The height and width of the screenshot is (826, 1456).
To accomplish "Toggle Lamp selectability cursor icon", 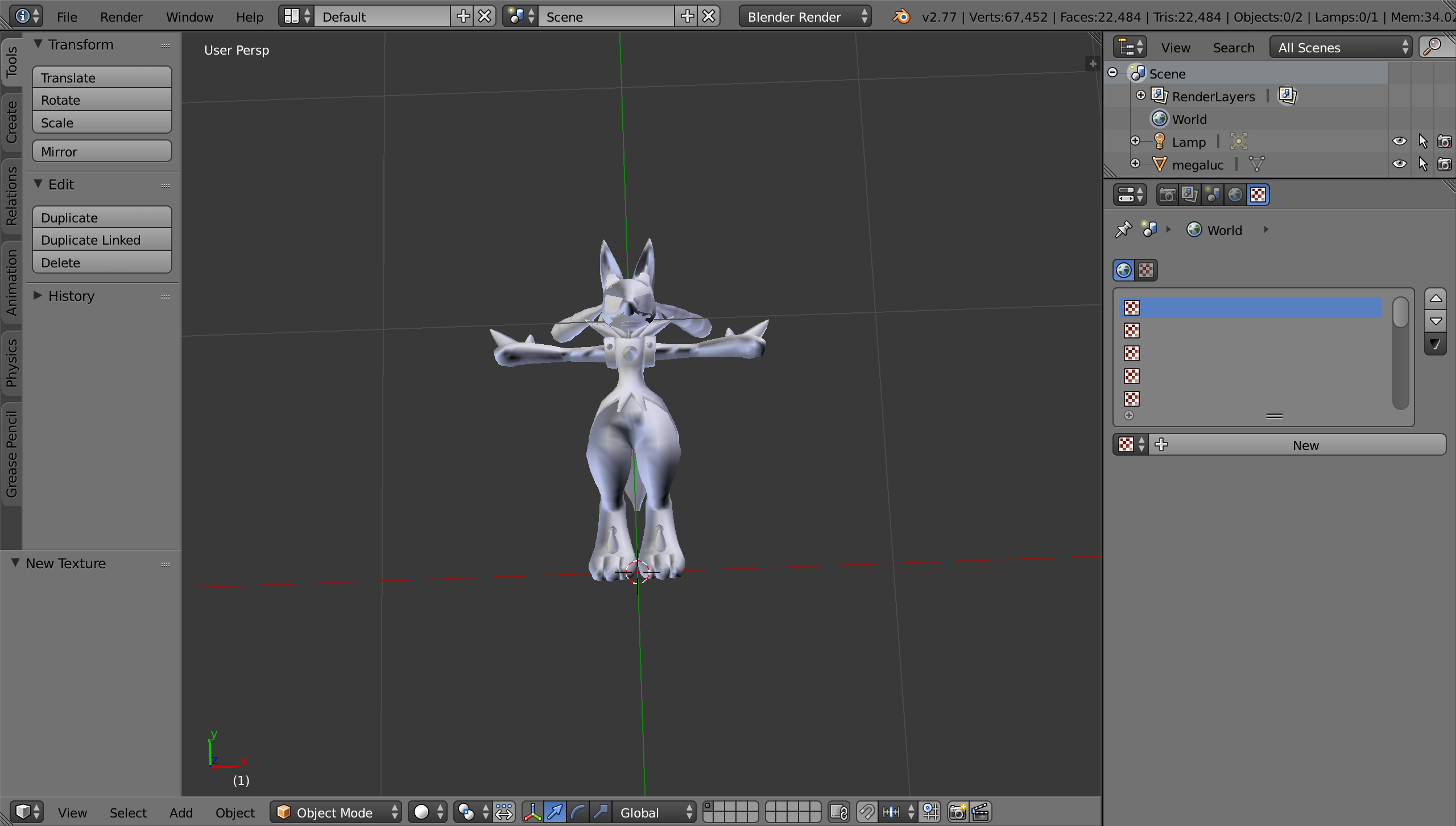I will [1422, 142].
